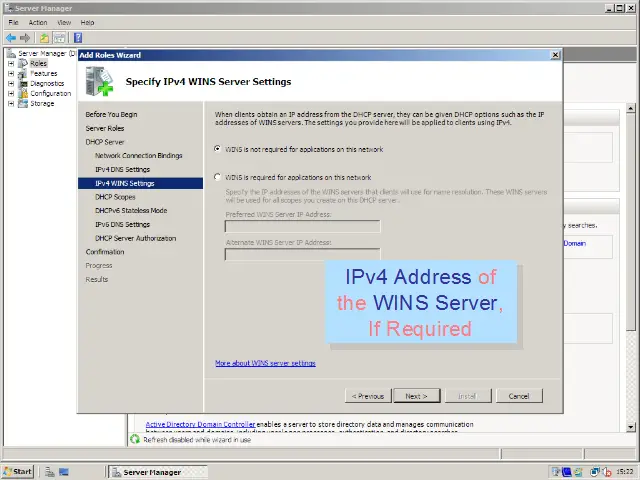Click the Show Desktop quick launch icon

coord(64,472)
